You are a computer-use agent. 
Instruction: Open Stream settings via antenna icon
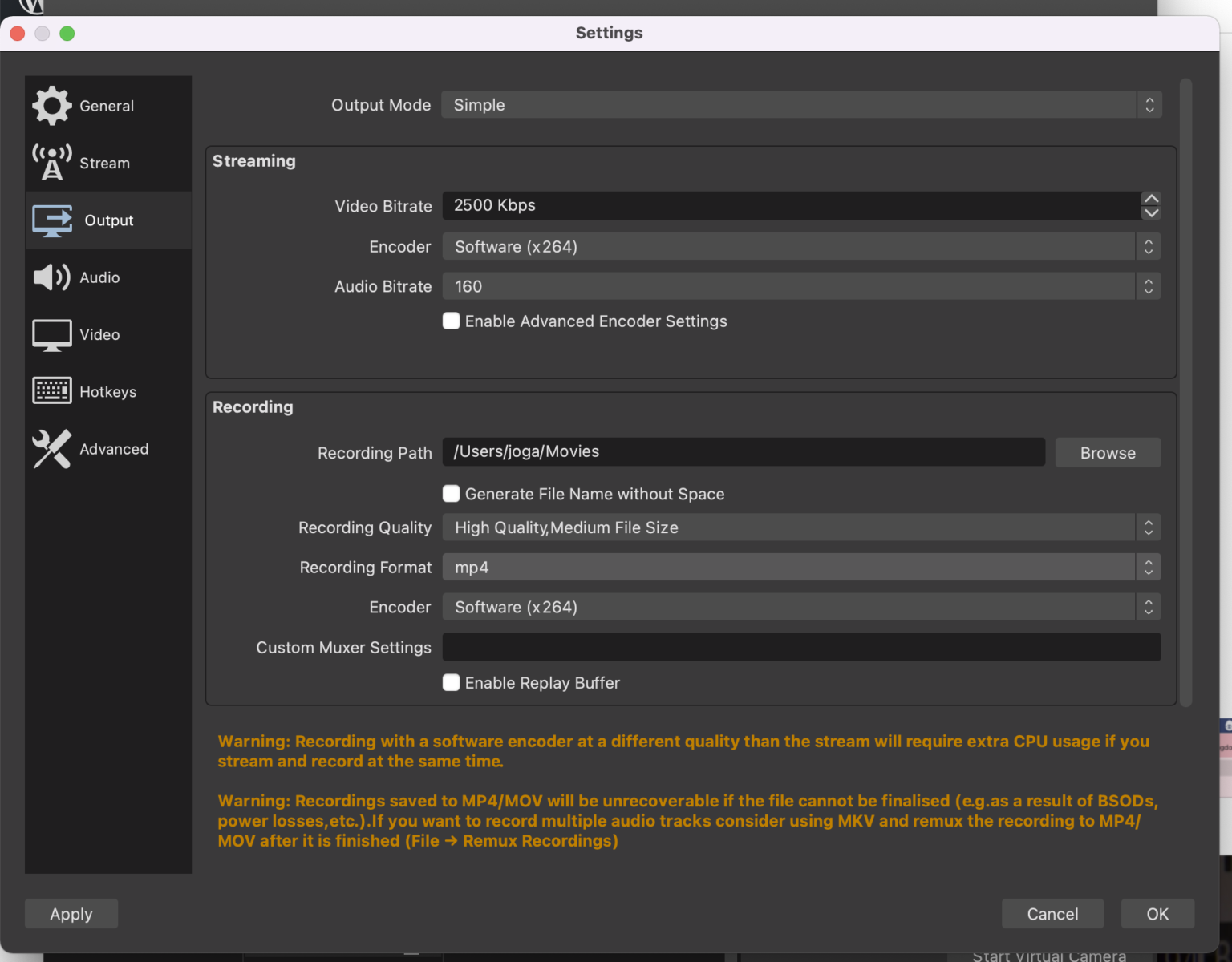click(52, 163)
